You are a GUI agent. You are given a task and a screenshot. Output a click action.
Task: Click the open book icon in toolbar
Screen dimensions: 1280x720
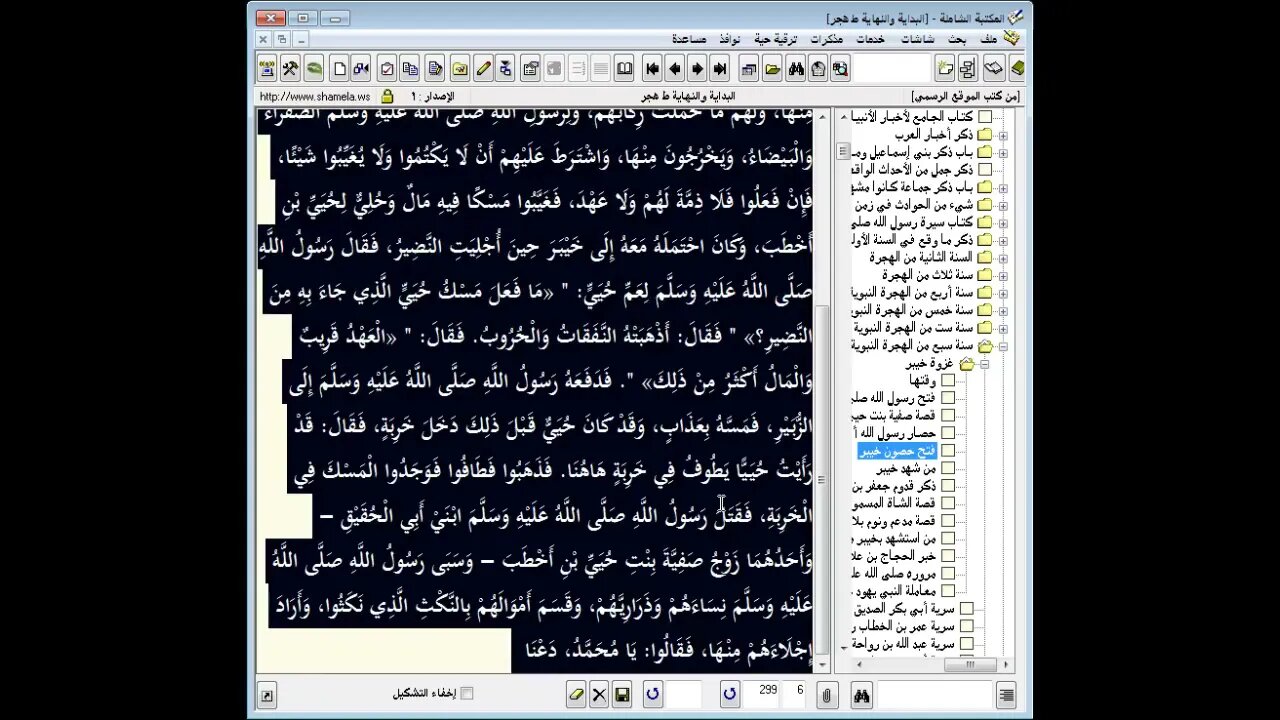pyautogui.click(x=625, y=69)
